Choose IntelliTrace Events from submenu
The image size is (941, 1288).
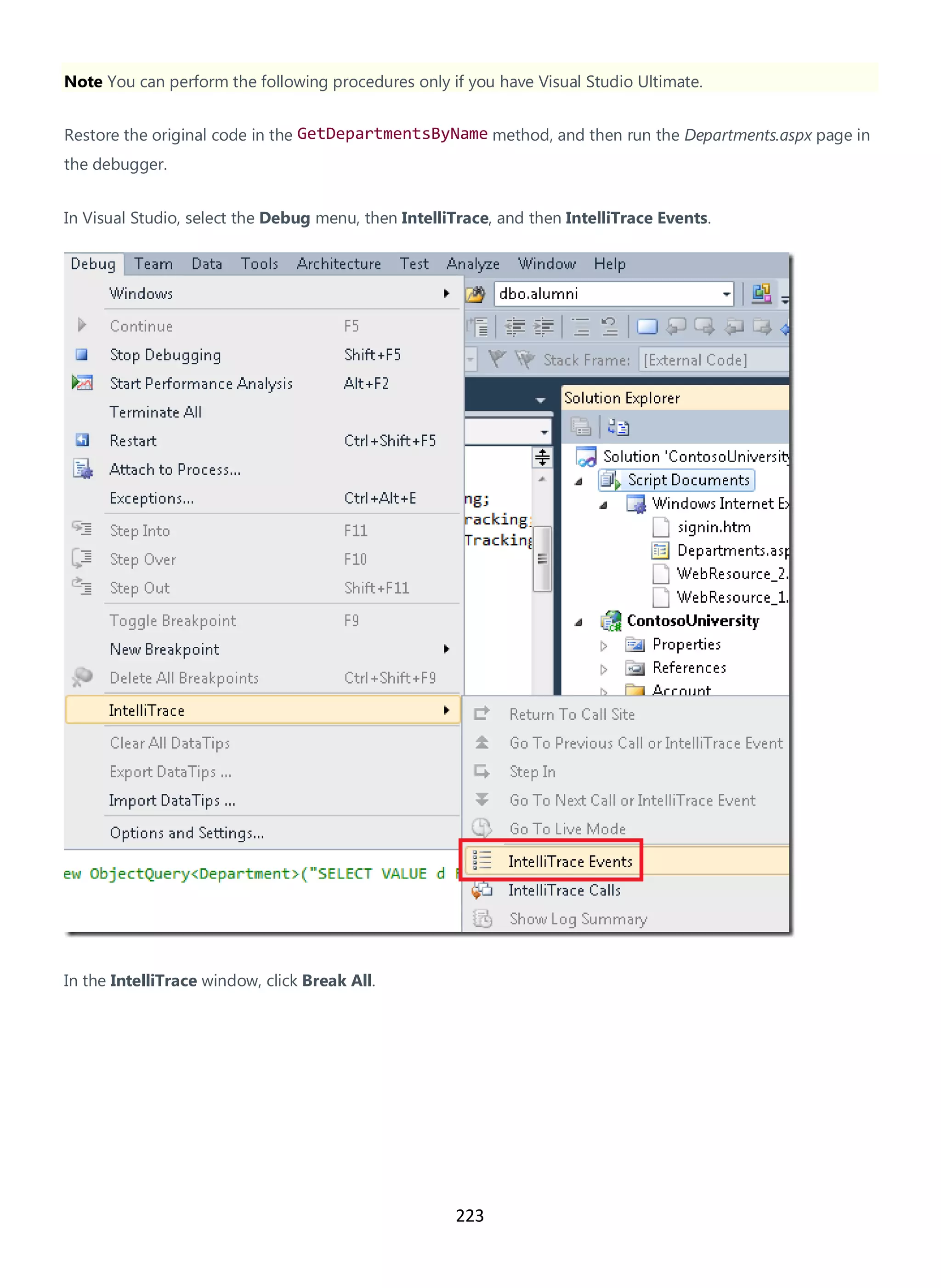coord(627,861)
